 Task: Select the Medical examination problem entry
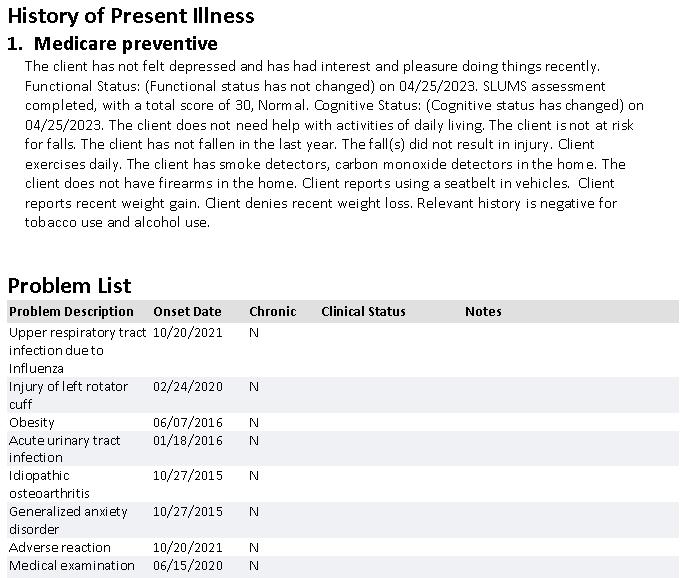71,565
